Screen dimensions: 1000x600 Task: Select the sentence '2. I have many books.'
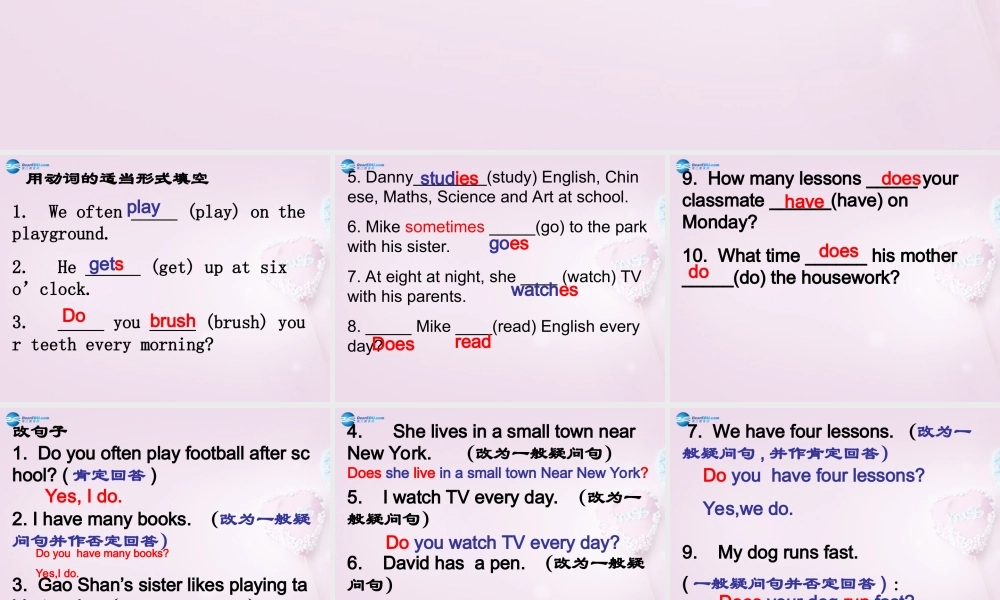tap(101, 519)
